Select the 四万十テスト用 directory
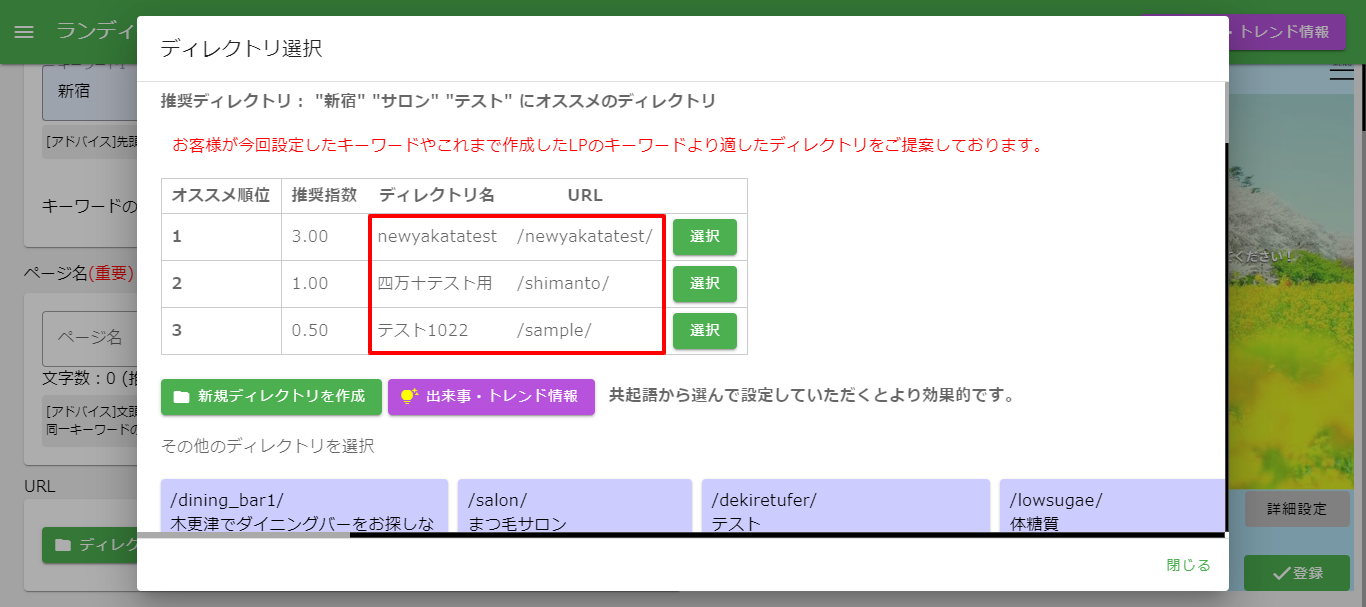The height and width of the screenshot is (607, 1366). tap(705, 284)
